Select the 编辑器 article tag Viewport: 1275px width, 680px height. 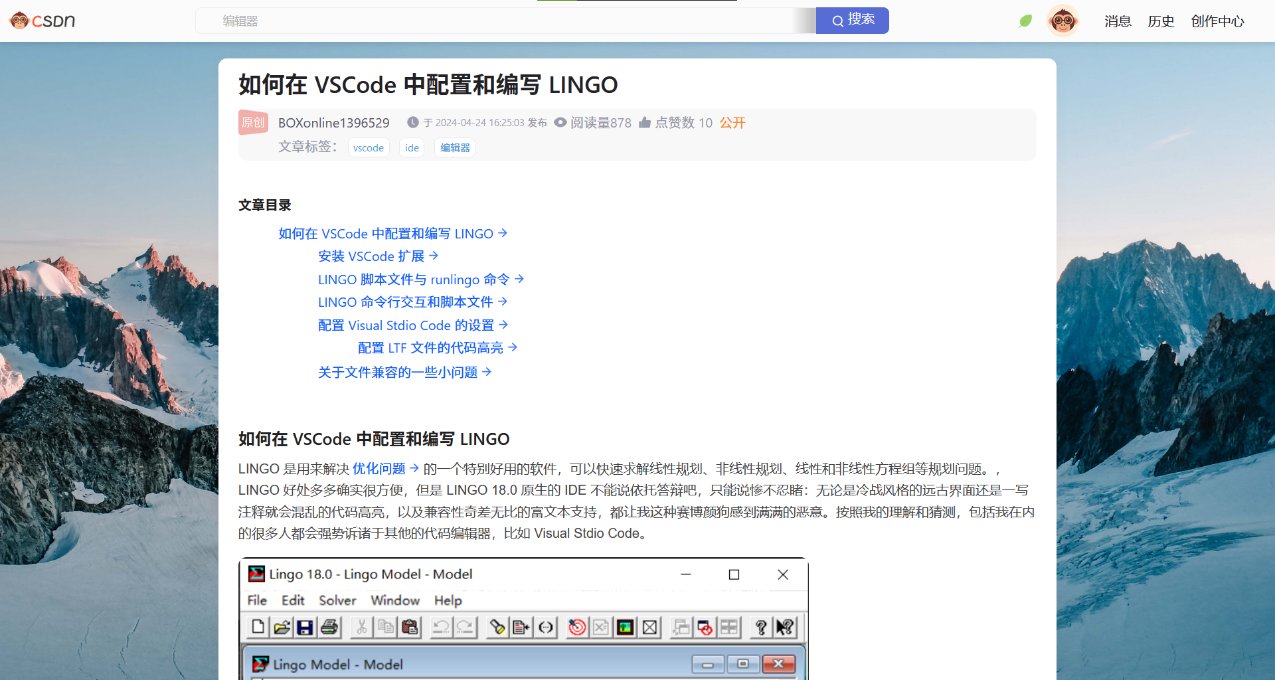[455, 147]
